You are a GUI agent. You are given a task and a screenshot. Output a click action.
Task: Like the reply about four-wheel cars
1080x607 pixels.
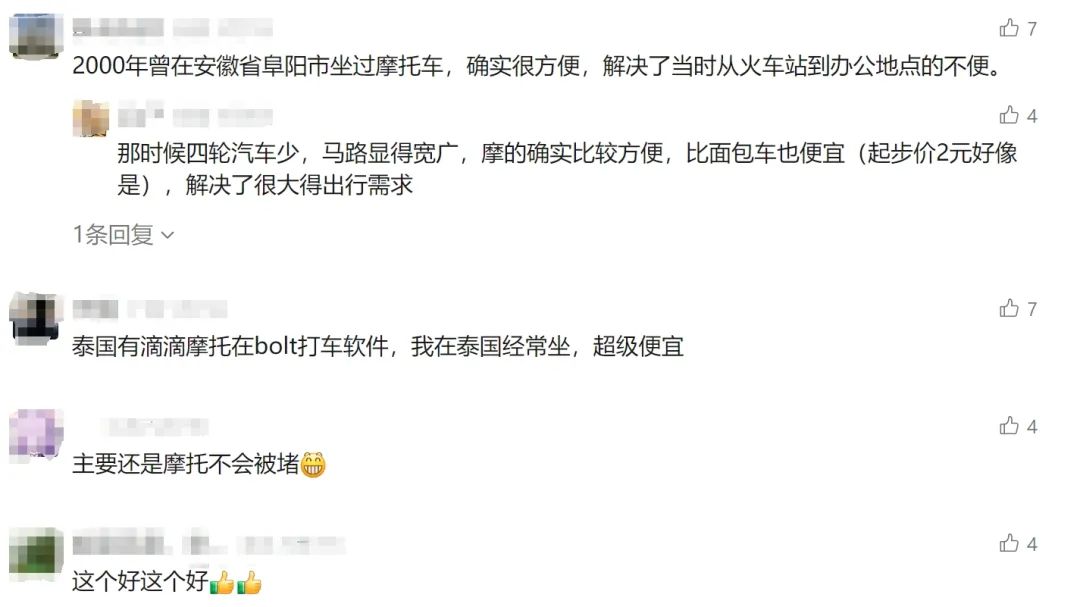click(x=1009, y=115)
